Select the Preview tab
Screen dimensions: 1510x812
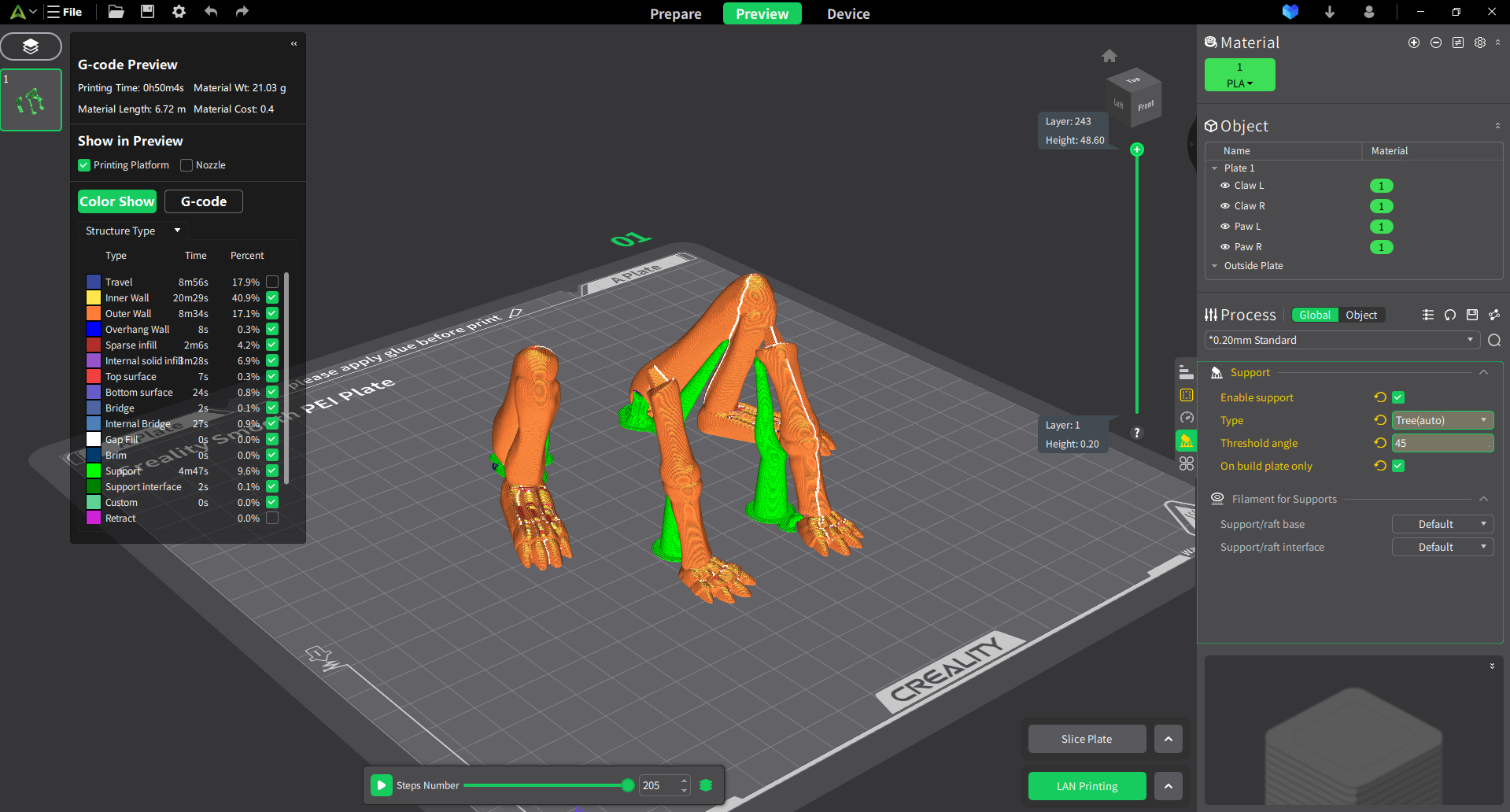click(762, 13)
